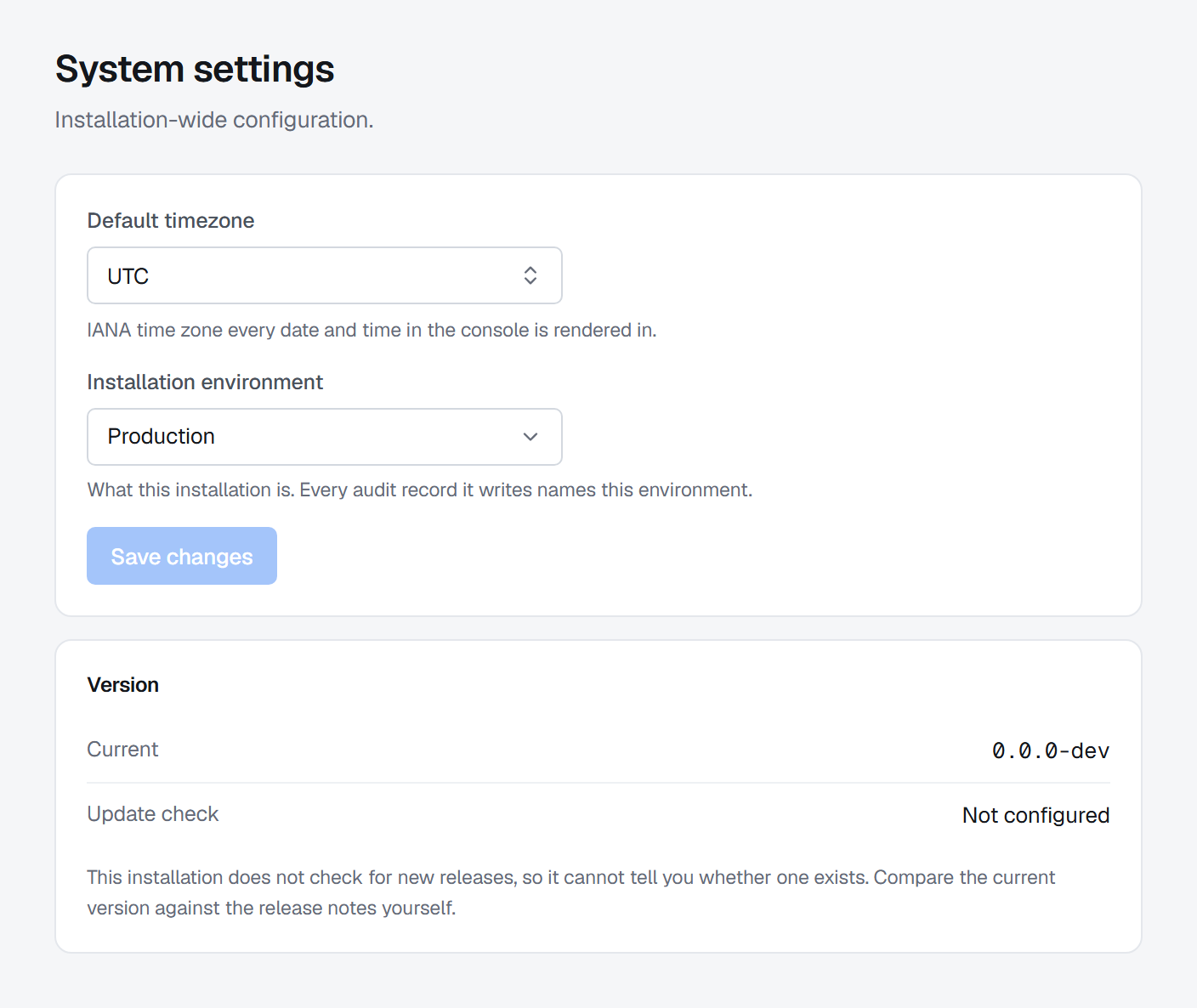Open the Default timezone UTC selector

tap(325, 275)
